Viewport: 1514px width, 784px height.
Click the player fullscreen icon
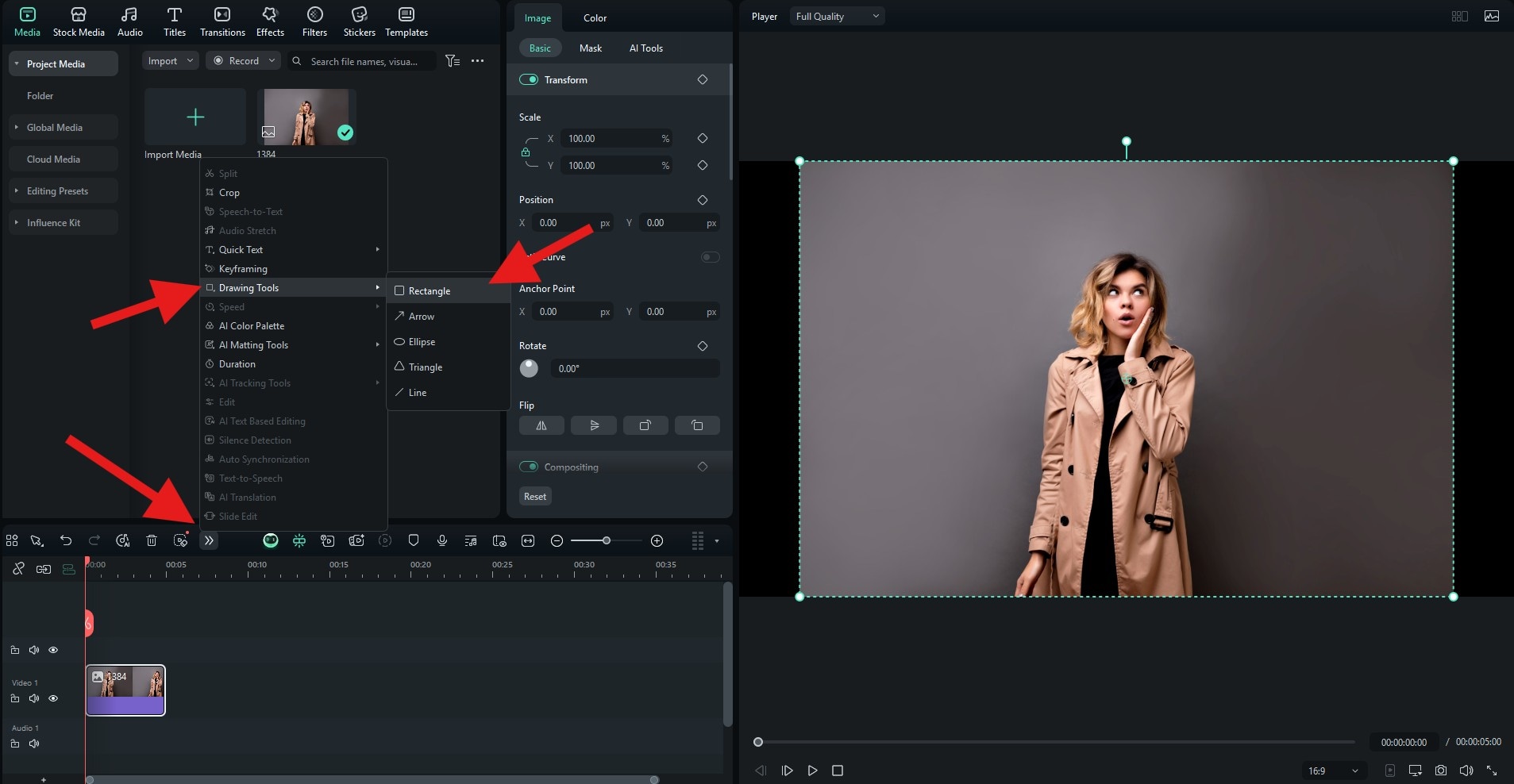[1492, 771]
